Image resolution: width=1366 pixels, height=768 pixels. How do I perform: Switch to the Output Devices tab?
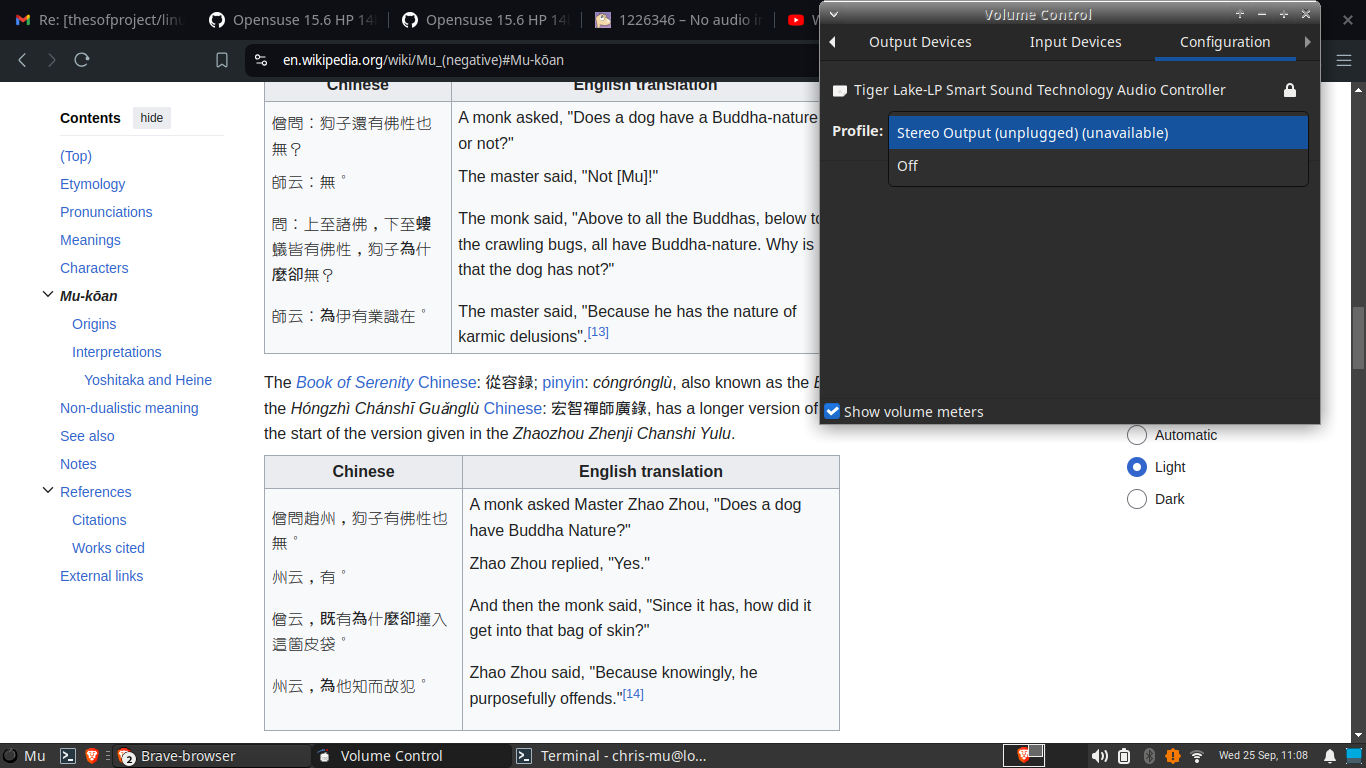coord(920,42)
